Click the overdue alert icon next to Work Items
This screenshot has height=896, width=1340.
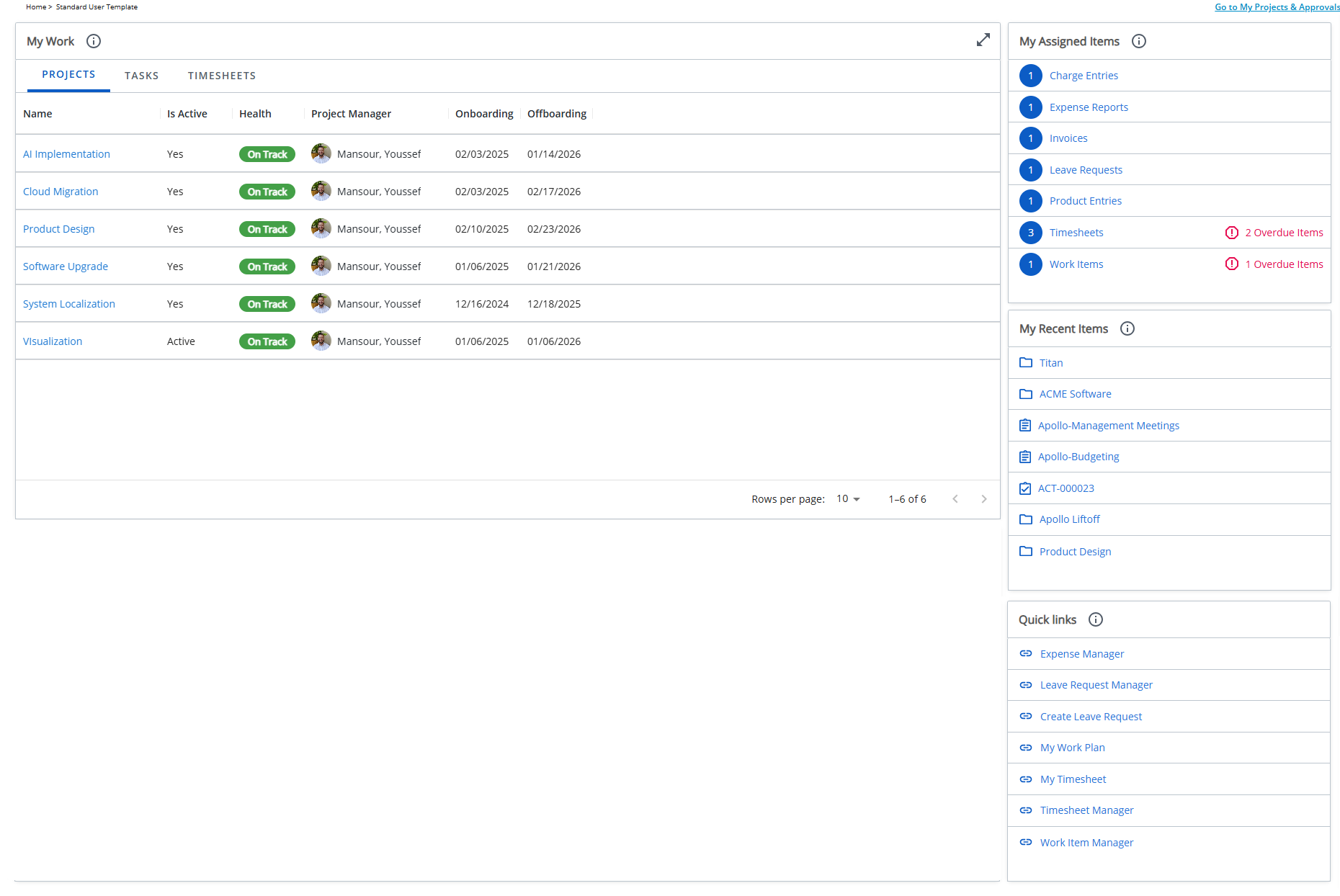click(x=1232, y=264)
